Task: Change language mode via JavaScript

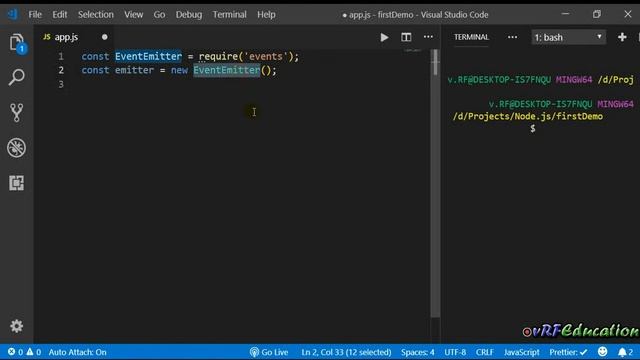Action: click(x=522, y=352)
